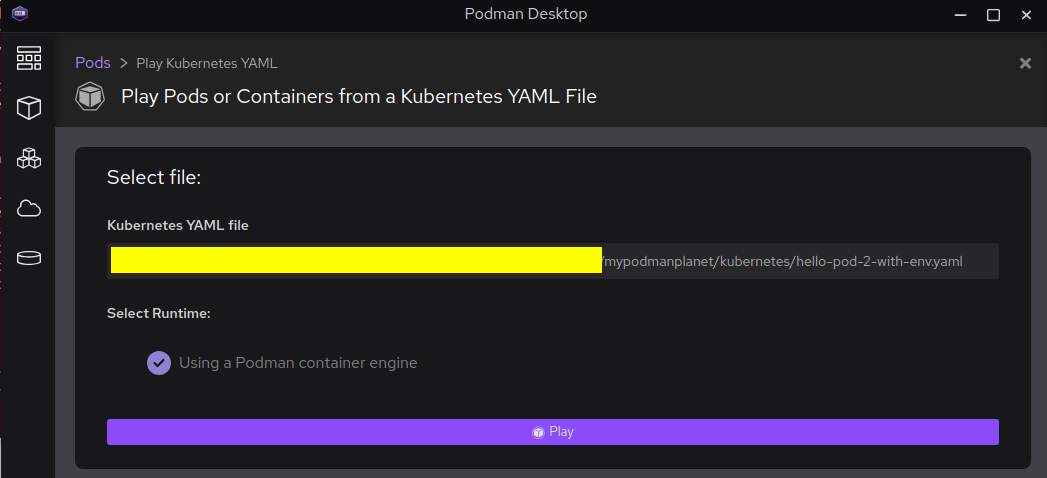Open Volumes via the disk icon
This screenshot has width=1047, height=478.
pyautogui.click(x=29, y=258)
